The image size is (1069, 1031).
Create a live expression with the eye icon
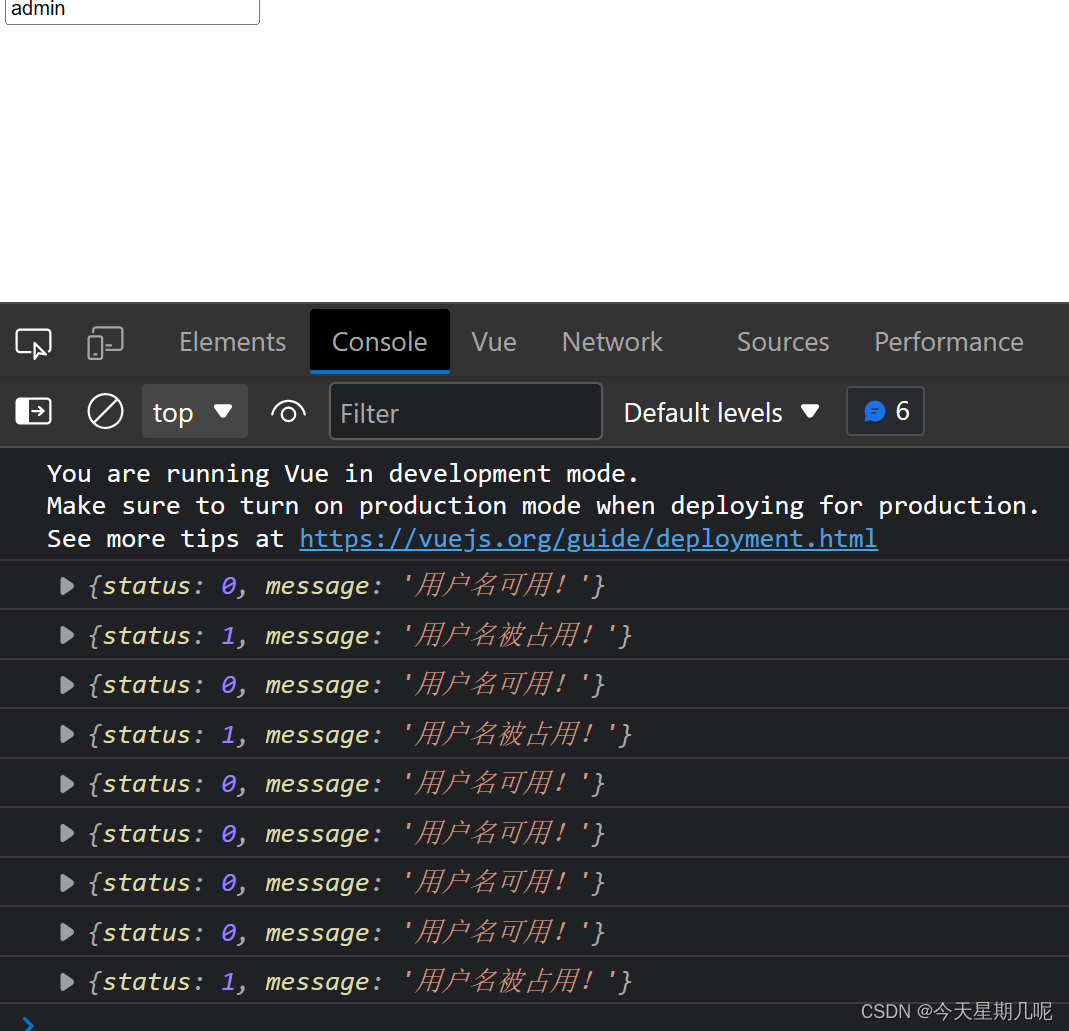pyautogui.click(x=288, y=411)
